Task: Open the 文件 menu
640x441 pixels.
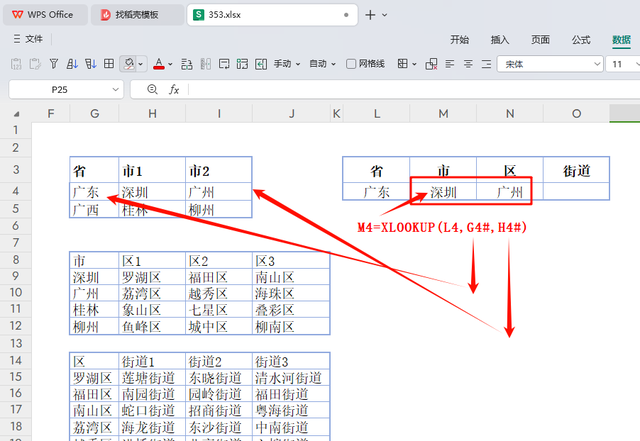Action: coord(34,39)
